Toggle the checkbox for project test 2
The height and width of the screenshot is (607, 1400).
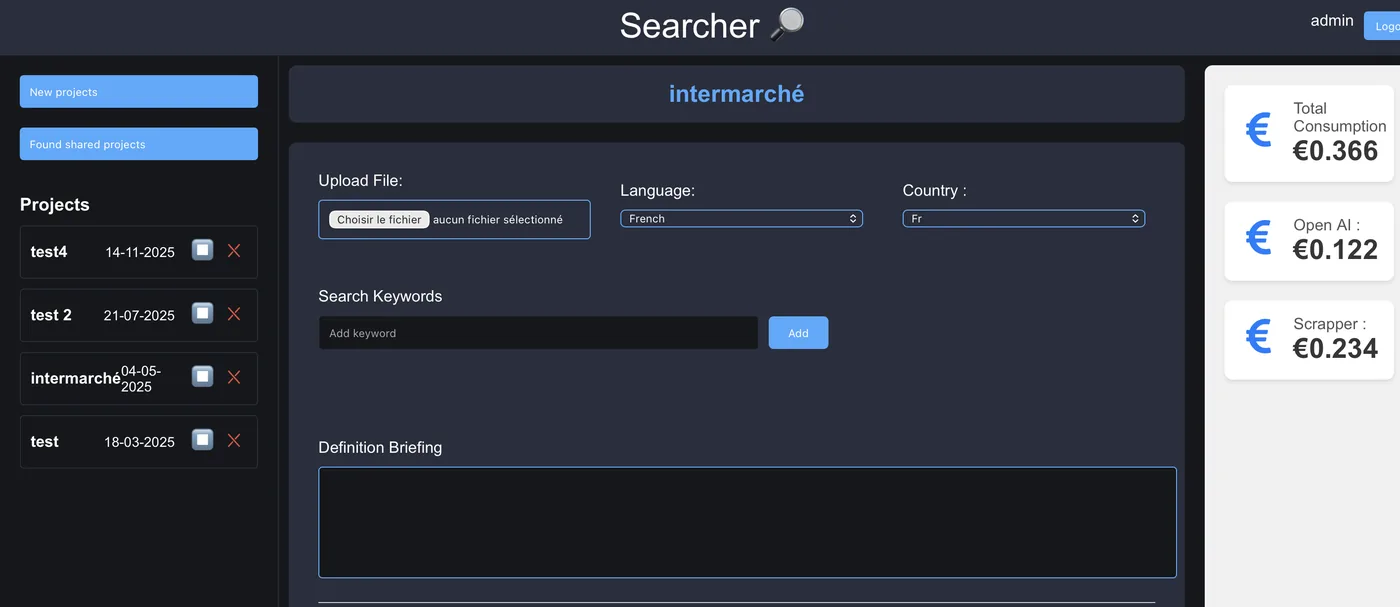point(203,313)
